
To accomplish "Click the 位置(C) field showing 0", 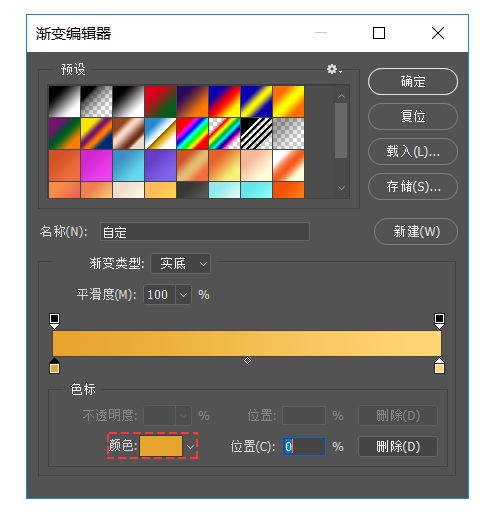I will pos(304,447).
